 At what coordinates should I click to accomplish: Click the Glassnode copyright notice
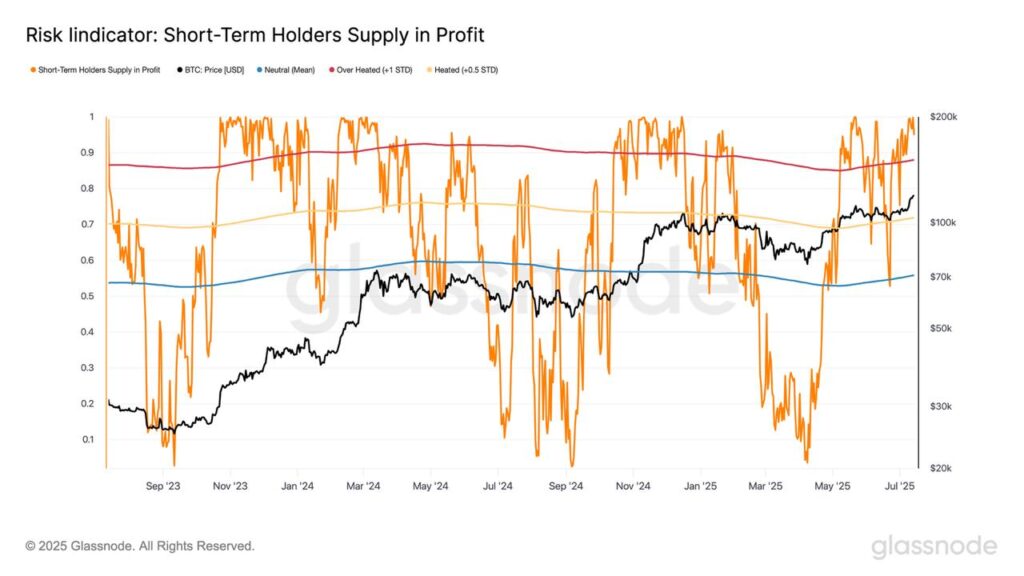[x=140, y=546]
